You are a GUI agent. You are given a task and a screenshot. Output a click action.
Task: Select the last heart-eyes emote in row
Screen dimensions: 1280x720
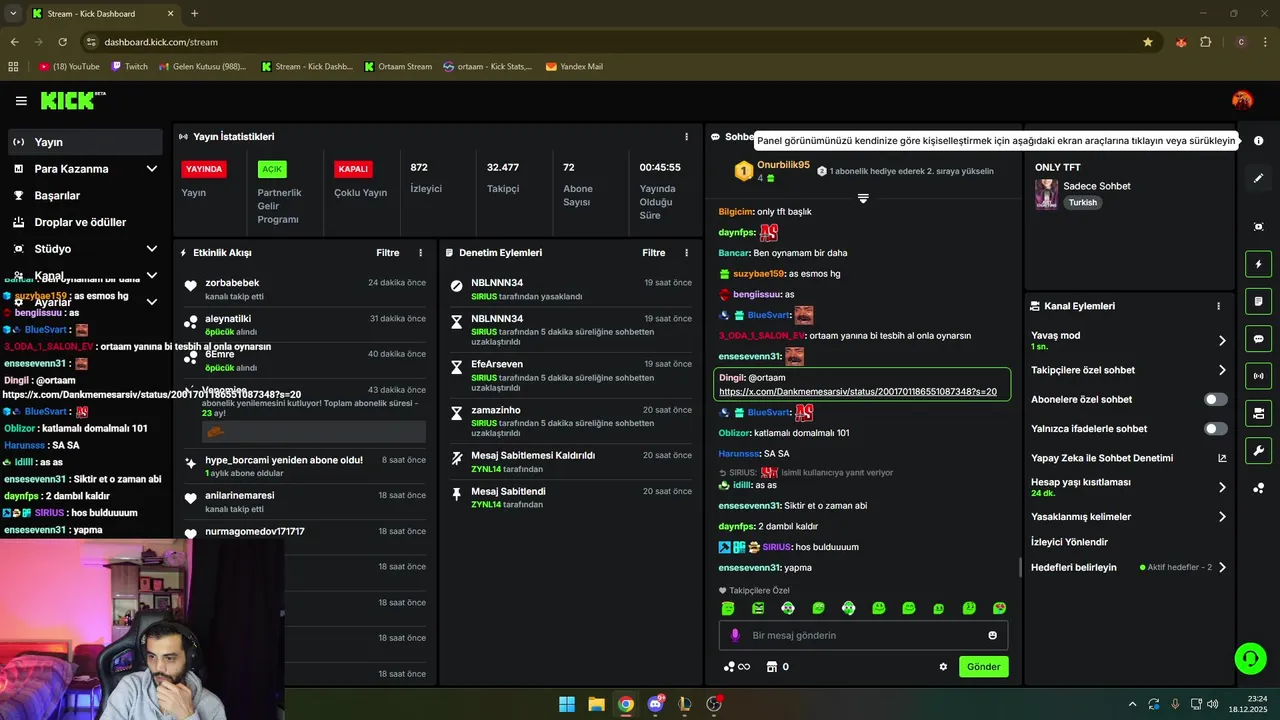(999, 608)
